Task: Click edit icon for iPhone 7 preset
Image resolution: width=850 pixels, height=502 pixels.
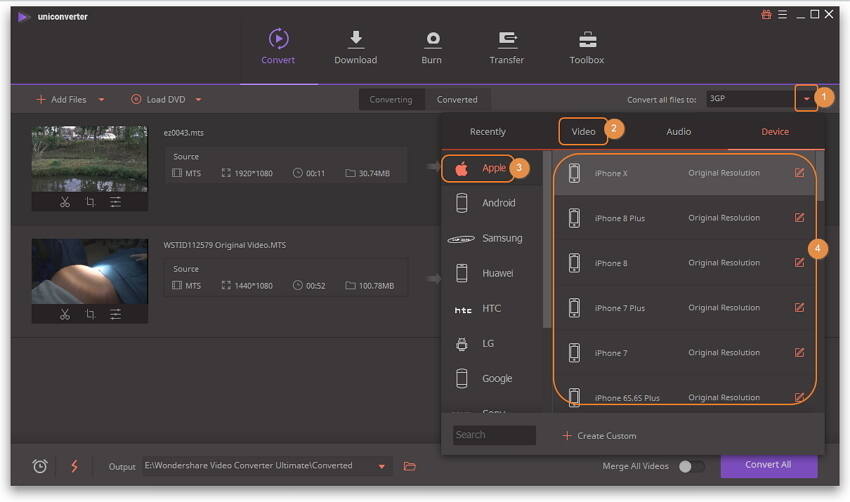Action: click(x=799, y=353)
